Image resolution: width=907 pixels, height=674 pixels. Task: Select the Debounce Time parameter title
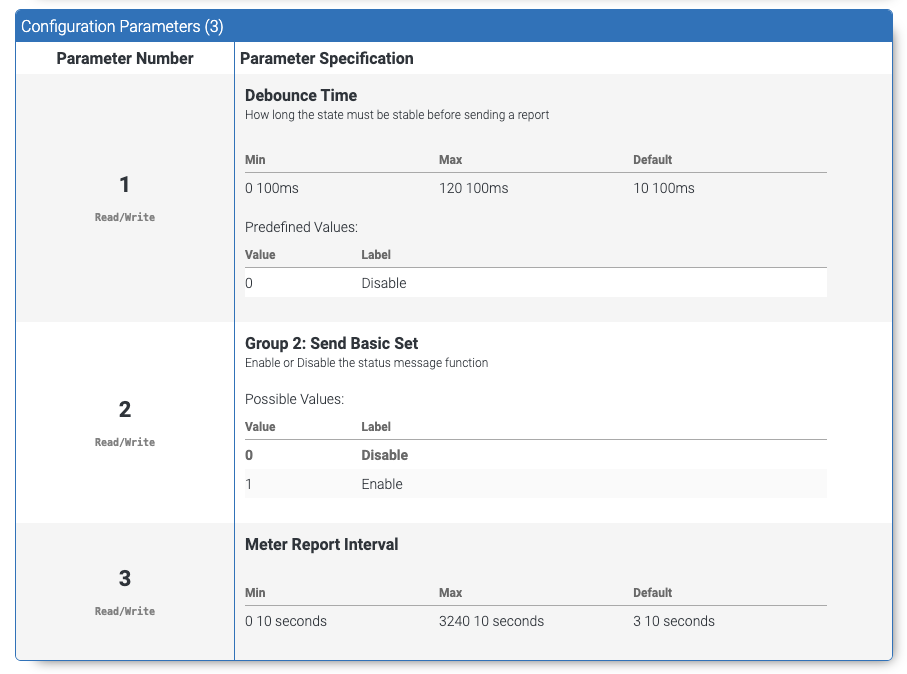click(301, 96)
